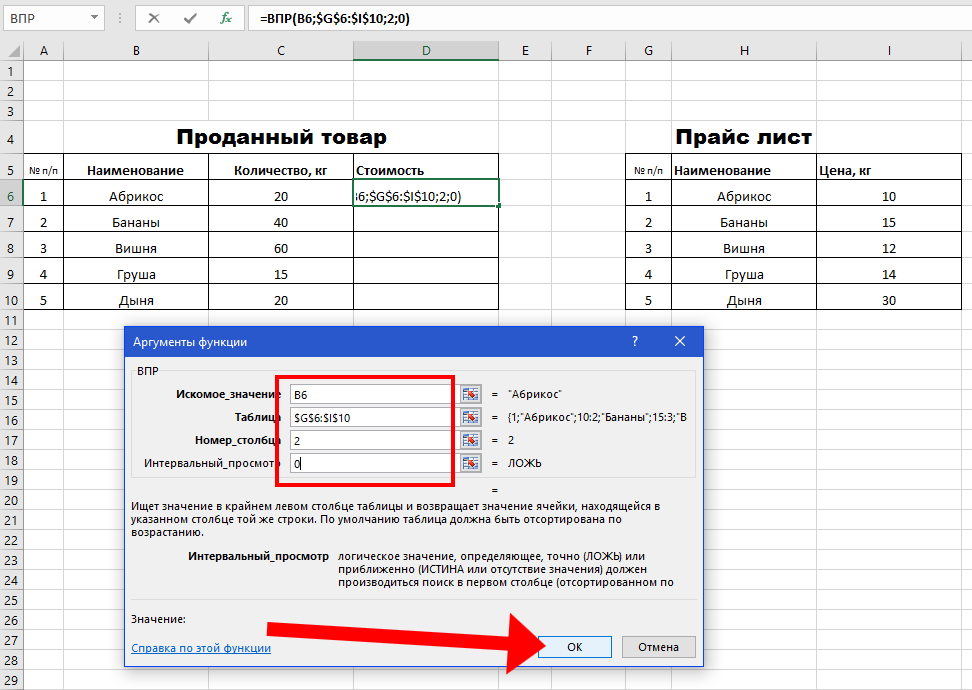Select row 6 header
The height and width of the screenshot is (690, 972).
11,196
